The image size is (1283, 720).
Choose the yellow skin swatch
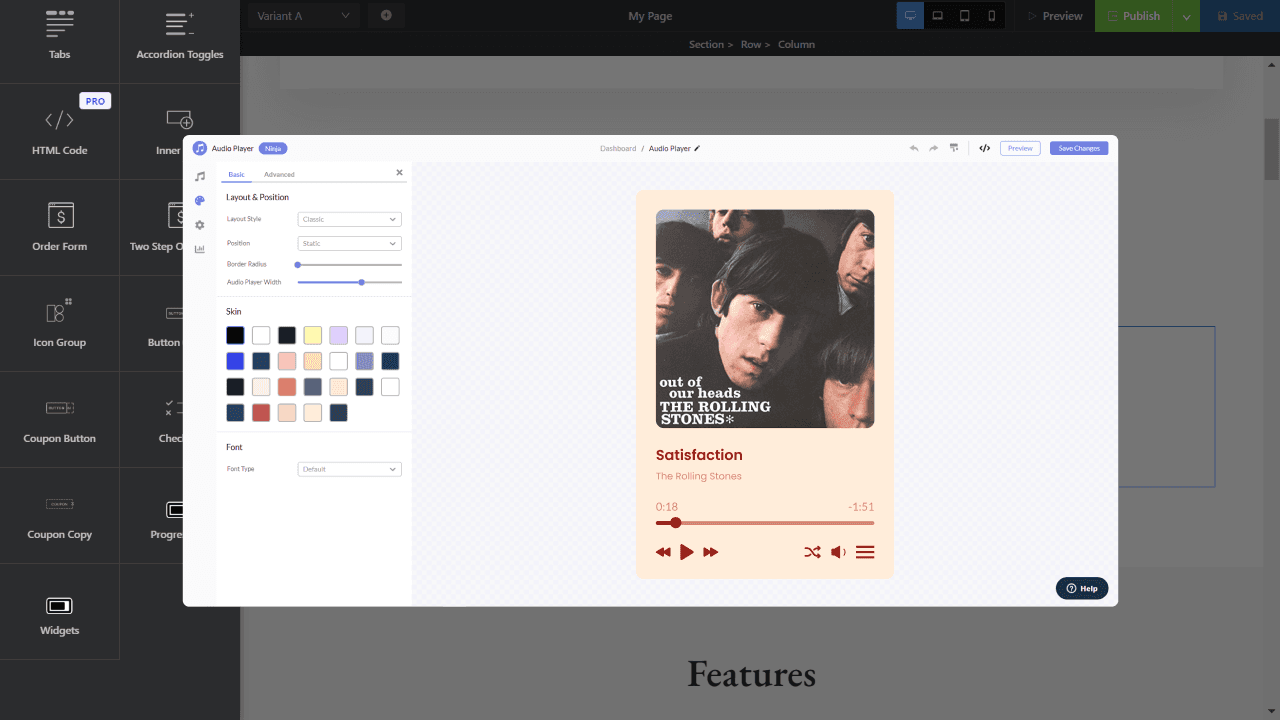(x=313, y=335)
